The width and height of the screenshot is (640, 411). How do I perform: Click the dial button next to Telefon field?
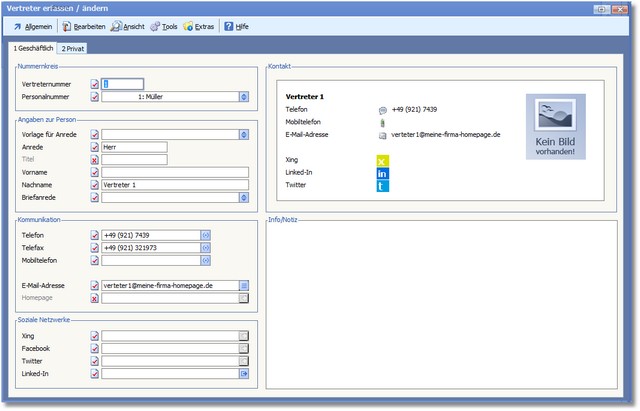click(x=206, y=235)
